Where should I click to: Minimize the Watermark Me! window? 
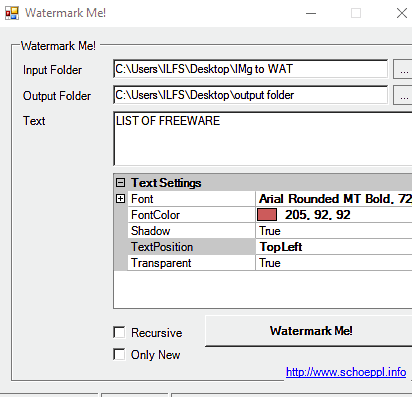(x=311, y=13)
